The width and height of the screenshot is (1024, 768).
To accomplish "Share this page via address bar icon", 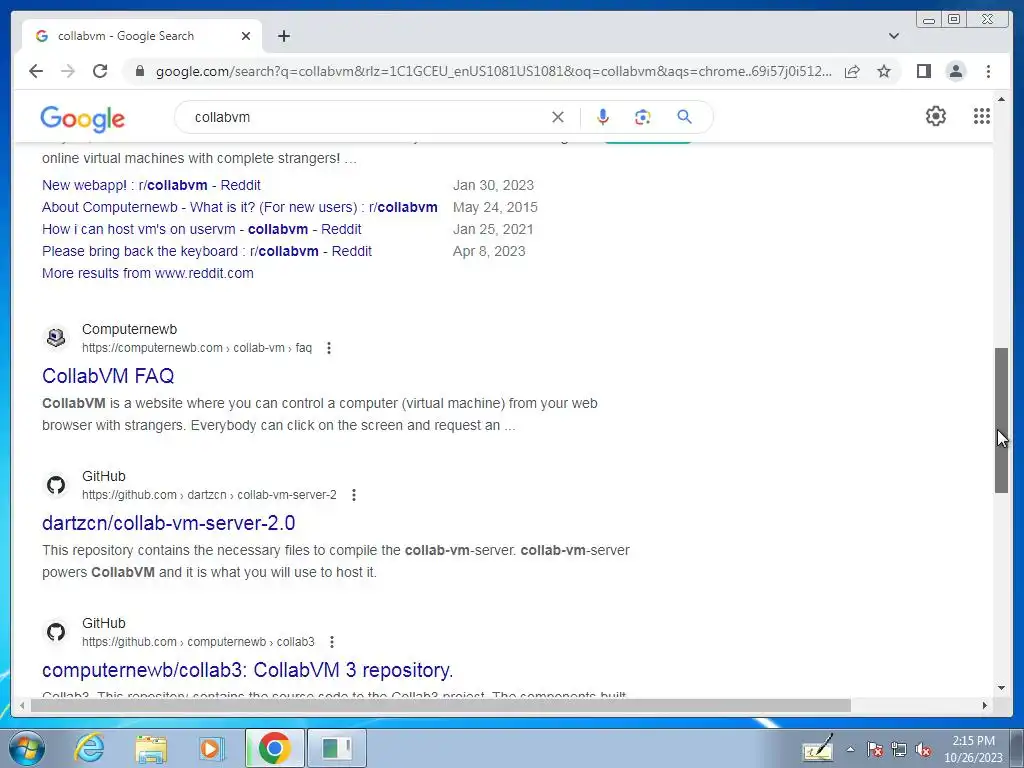I will pos(852,71).
